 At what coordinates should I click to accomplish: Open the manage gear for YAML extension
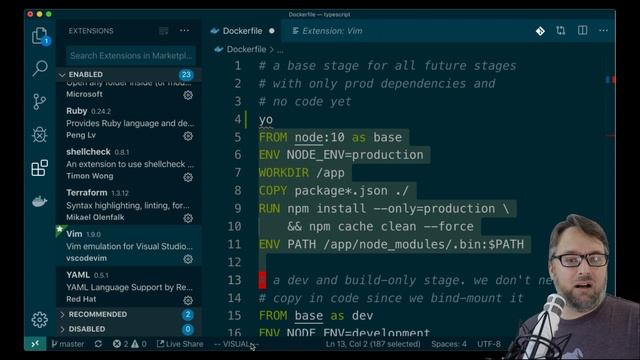click(x=188, y=300)
